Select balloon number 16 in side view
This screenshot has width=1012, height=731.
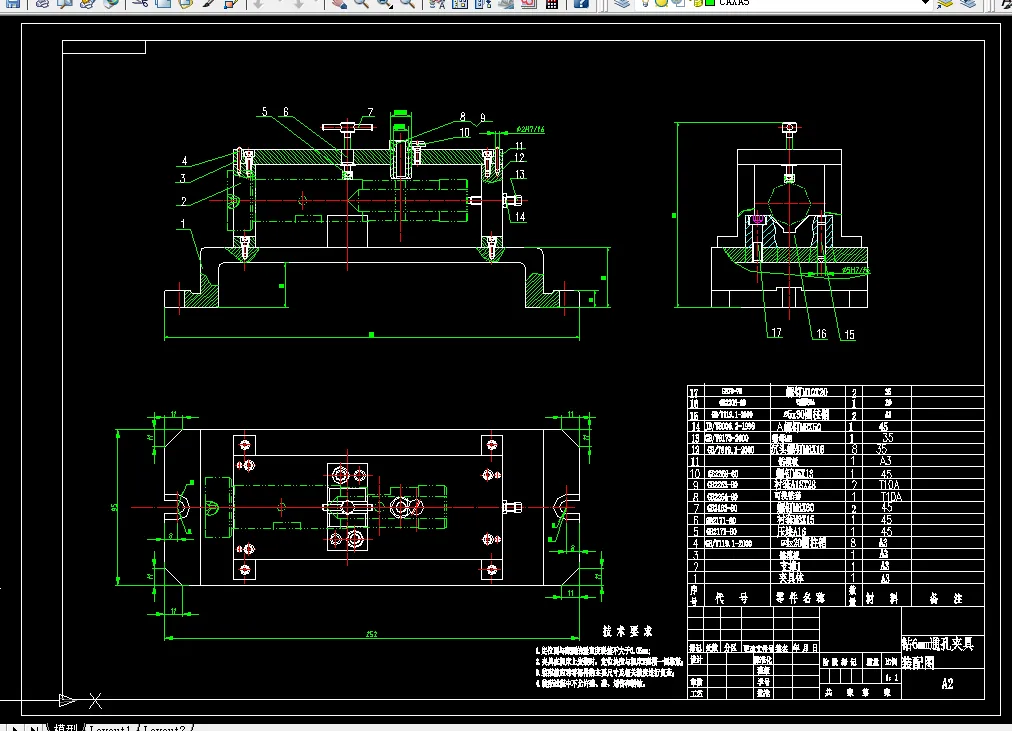pos(821,334)
